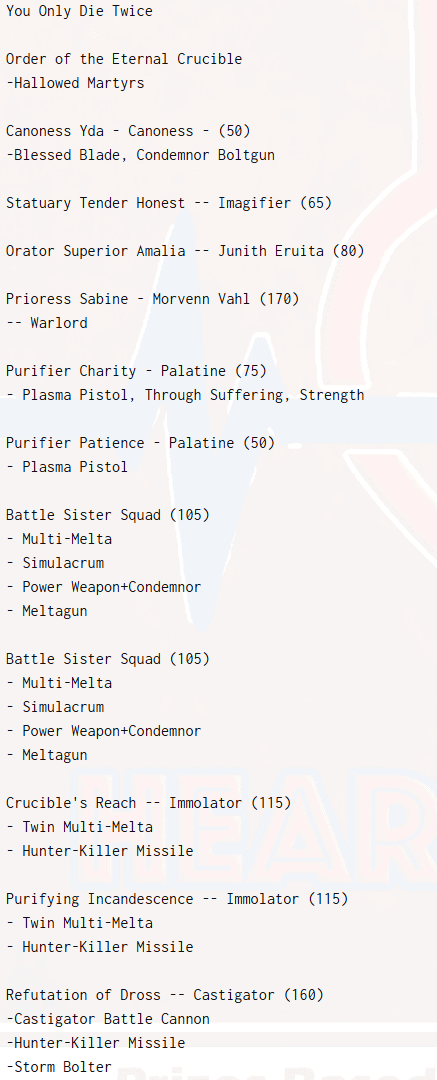Click the Refutation of Dross Castigator line
The image size is (437, 1080).
click(165, 995)
